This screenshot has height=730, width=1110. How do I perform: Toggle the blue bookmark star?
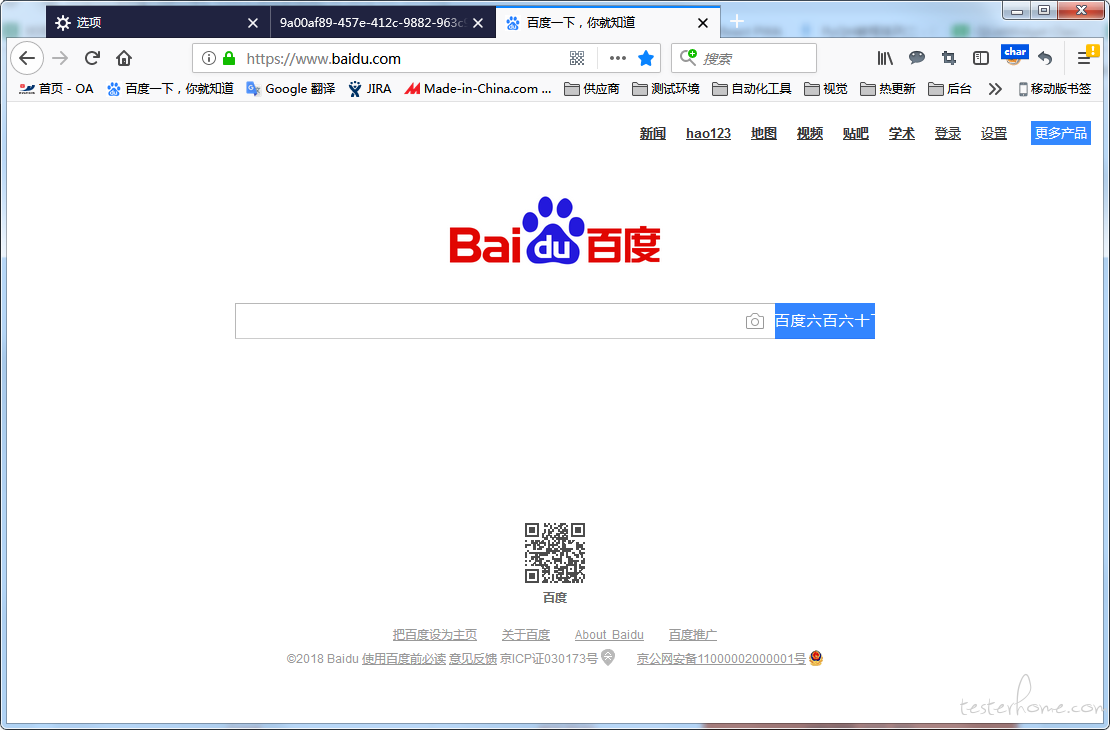(646, 58)
